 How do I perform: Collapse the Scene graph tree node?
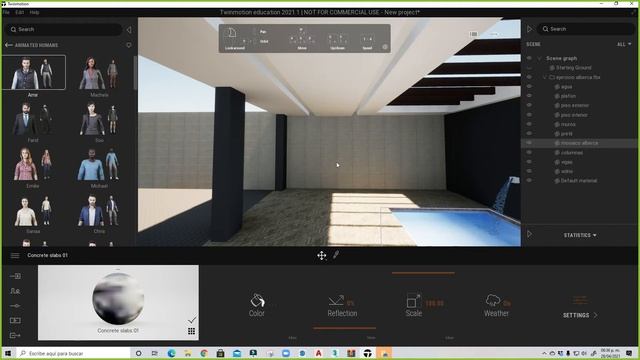pos(539,58)
